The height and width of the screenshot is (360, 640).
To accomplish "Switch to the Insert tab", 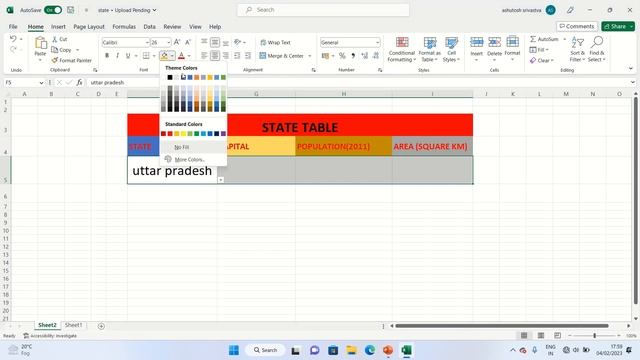I will click(58, 27).
